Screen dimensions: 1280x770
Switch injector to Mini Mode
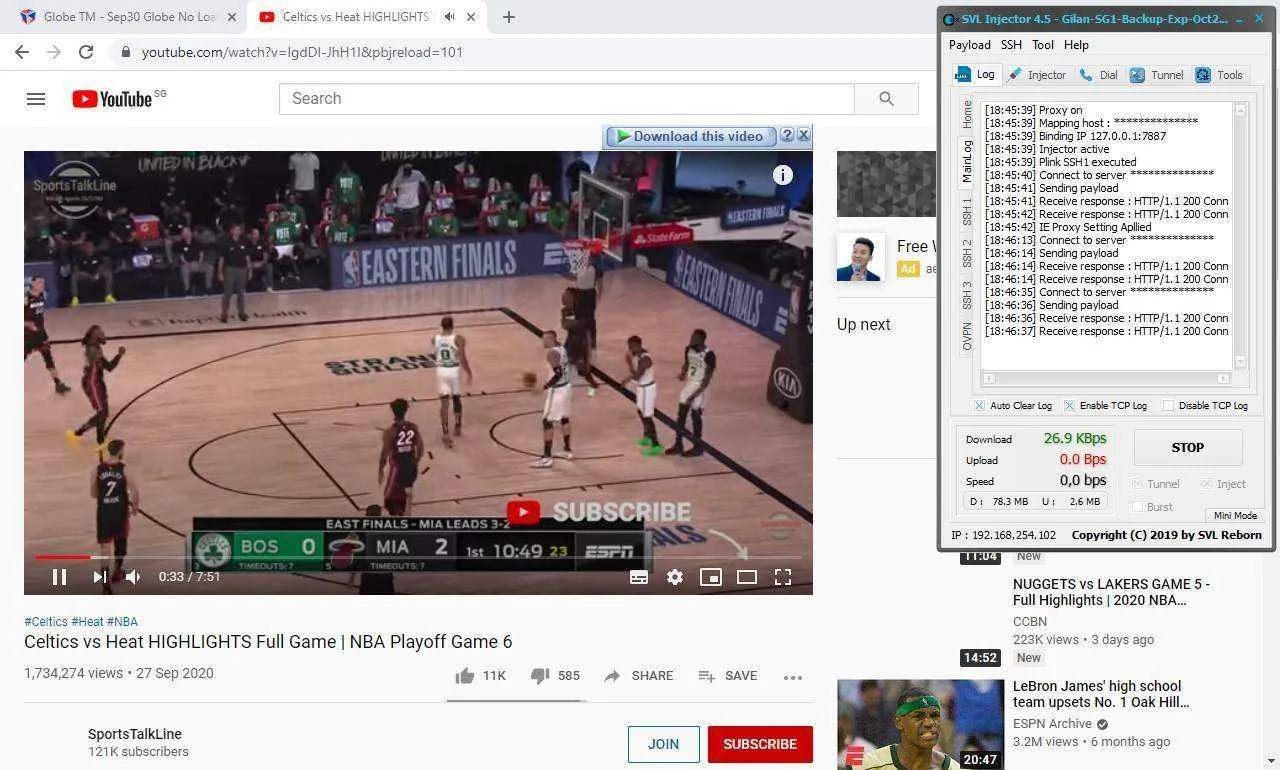point(1235,516)
